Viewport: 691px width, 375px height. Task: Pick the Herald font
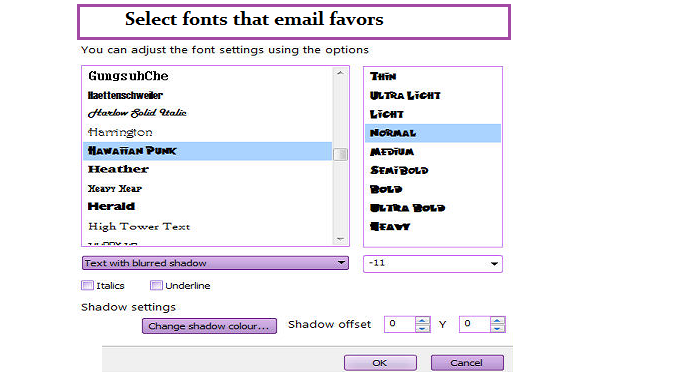click(x=207, y=206)
